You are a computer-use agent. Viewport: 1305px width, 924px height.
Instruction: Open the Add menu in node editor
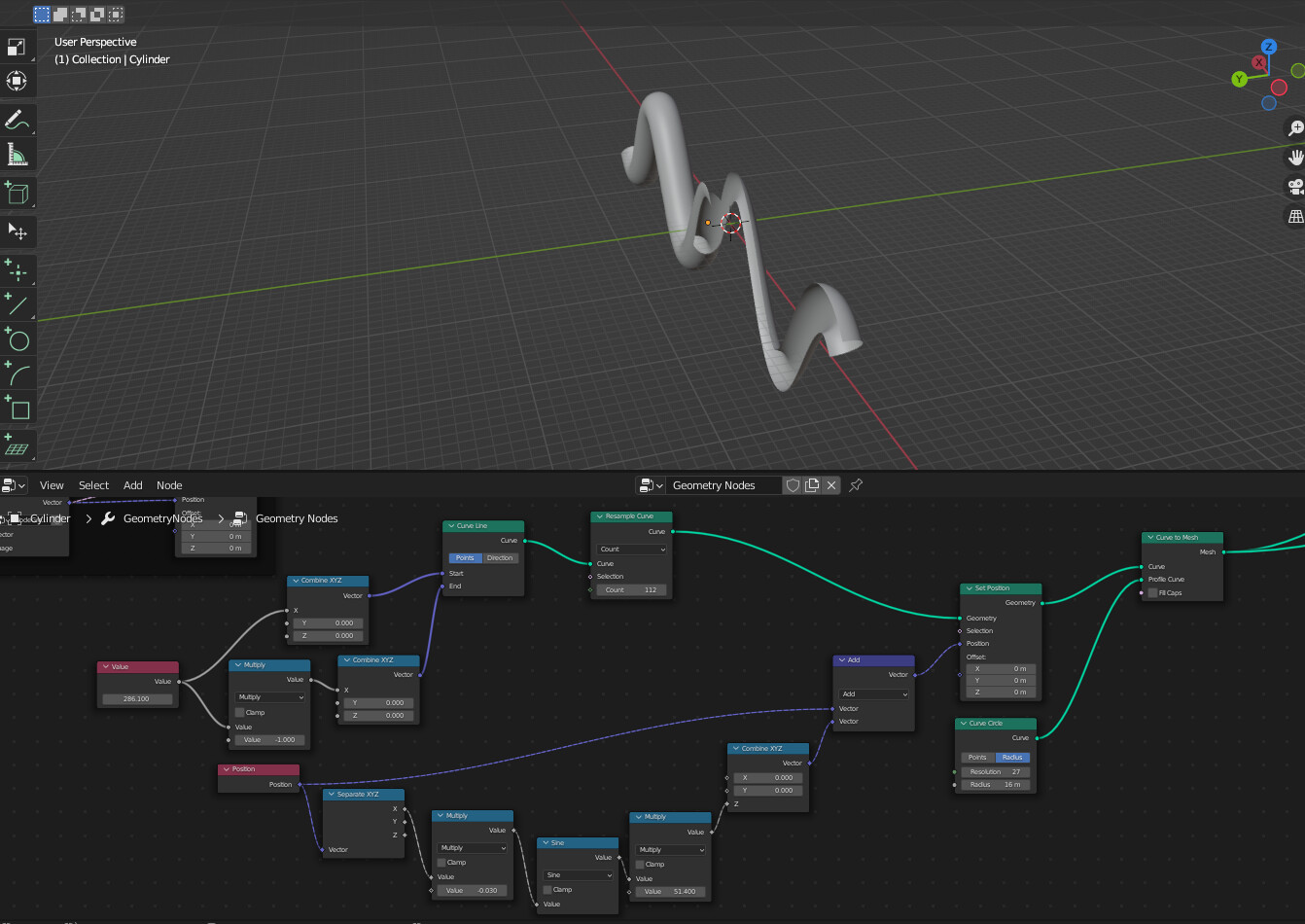[133, 485]
